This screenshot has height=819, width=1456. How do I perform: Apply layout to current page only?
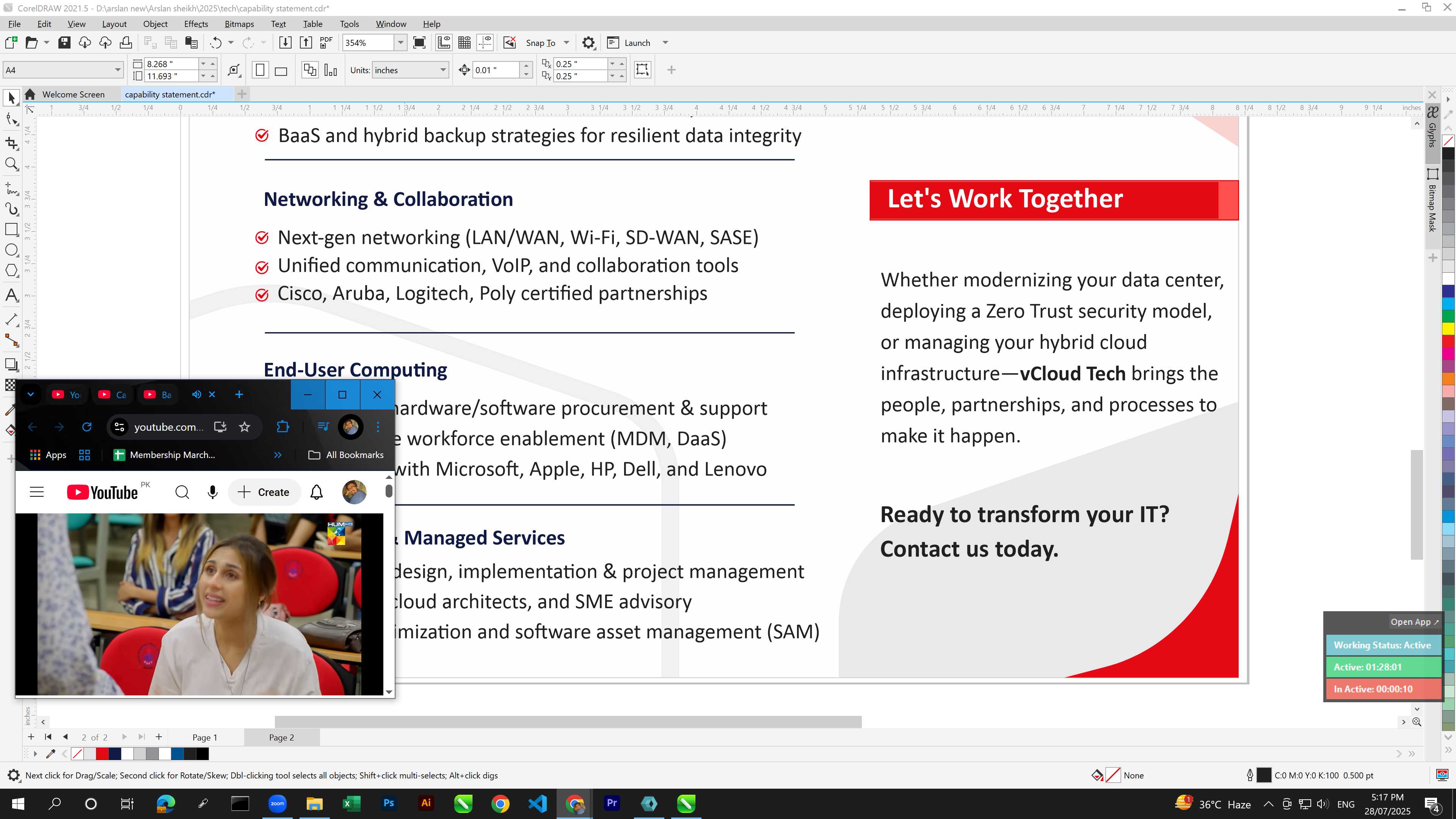331,70
